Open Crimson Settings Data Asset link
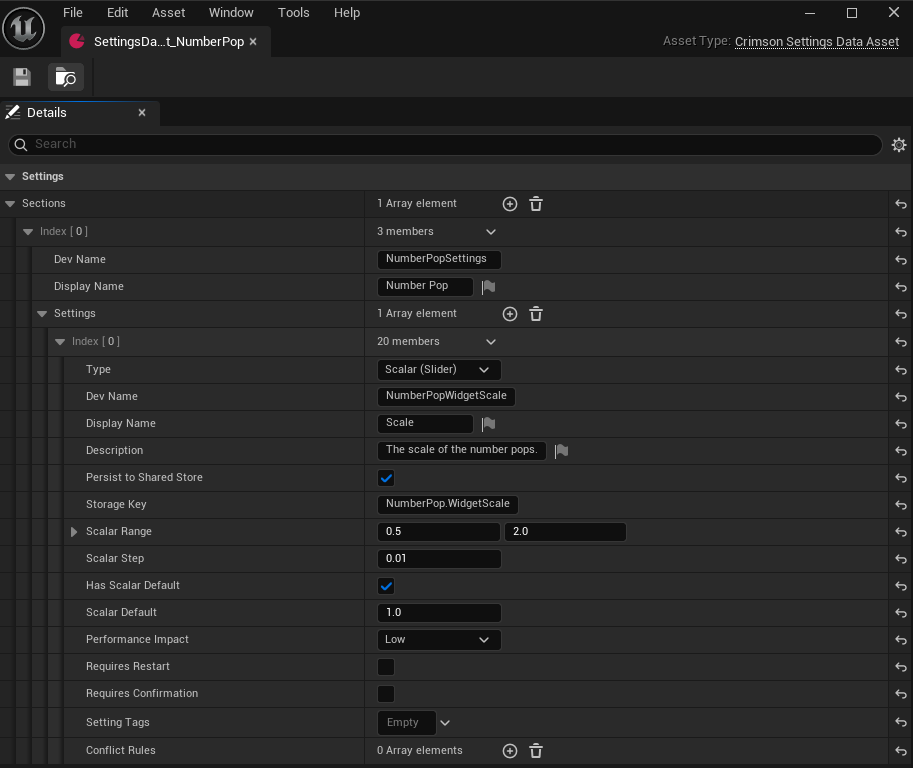This screenshot has height=768, width=913. click(817, 42)
